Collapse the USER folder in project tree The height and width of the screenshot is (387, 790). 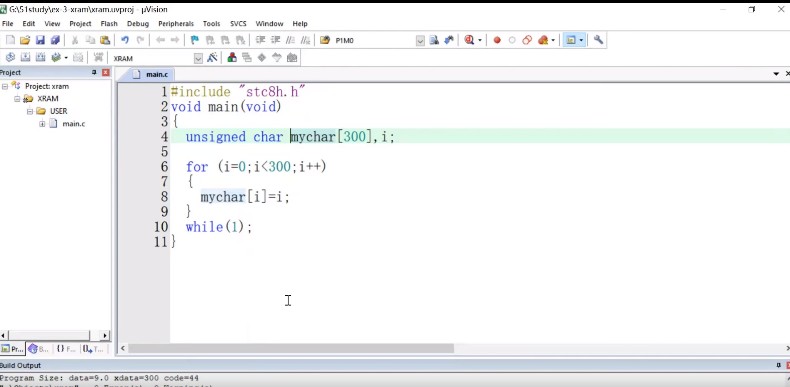30,111
